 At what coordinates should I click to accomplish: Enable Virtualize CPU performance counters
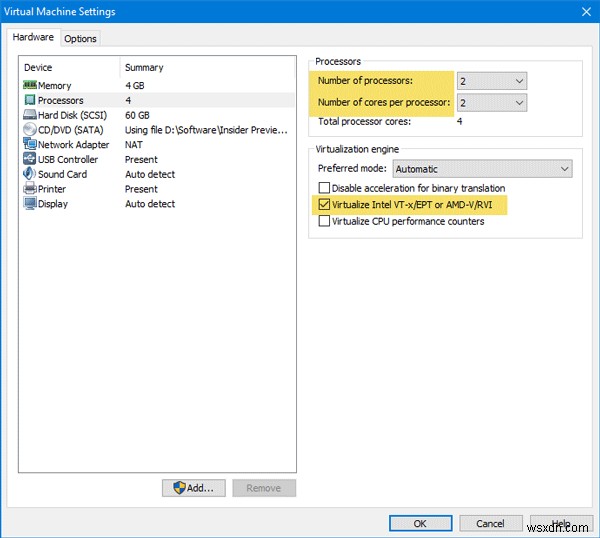point(324,221)
